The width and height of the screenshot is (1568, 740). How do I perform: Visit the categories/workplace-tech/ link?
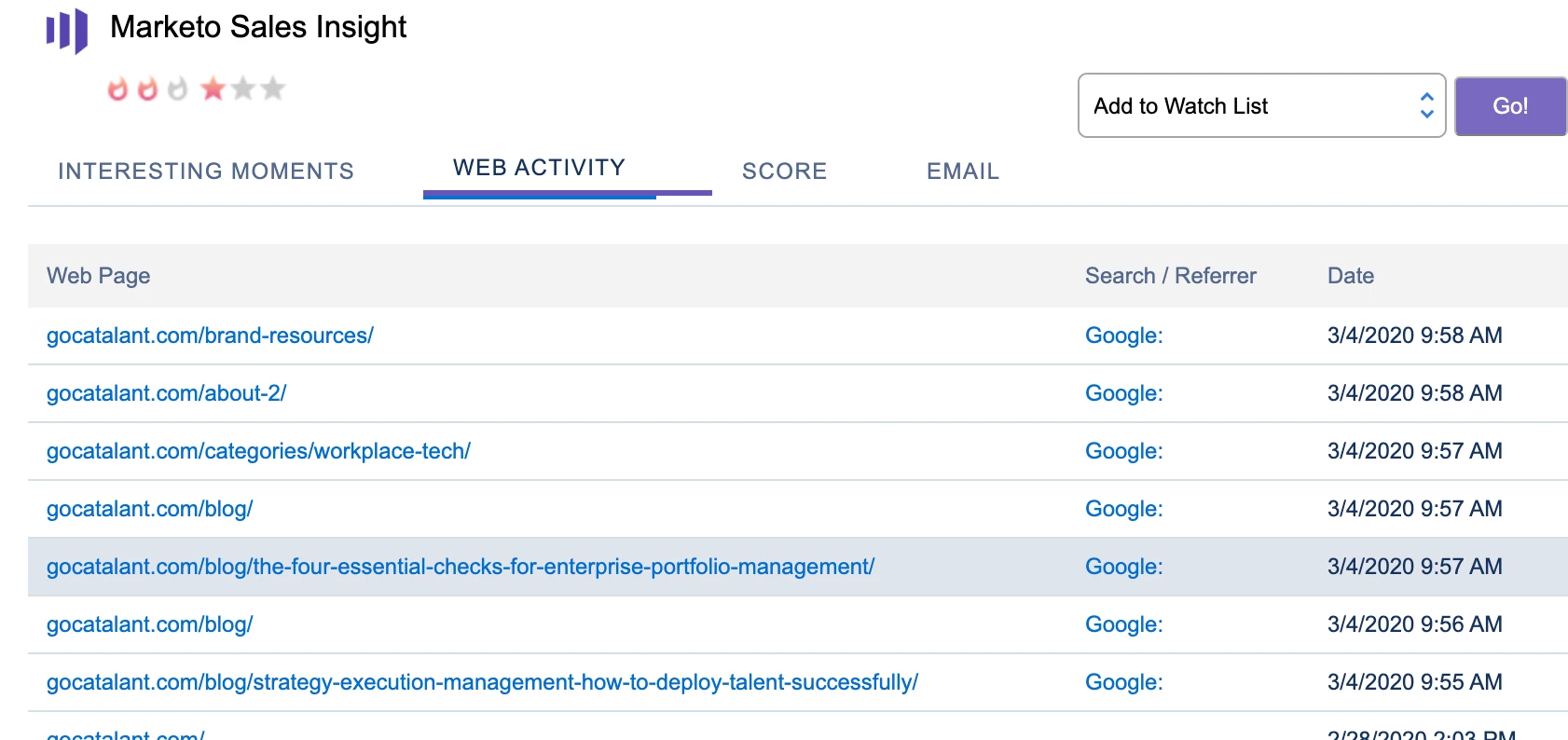pos(258,451)
